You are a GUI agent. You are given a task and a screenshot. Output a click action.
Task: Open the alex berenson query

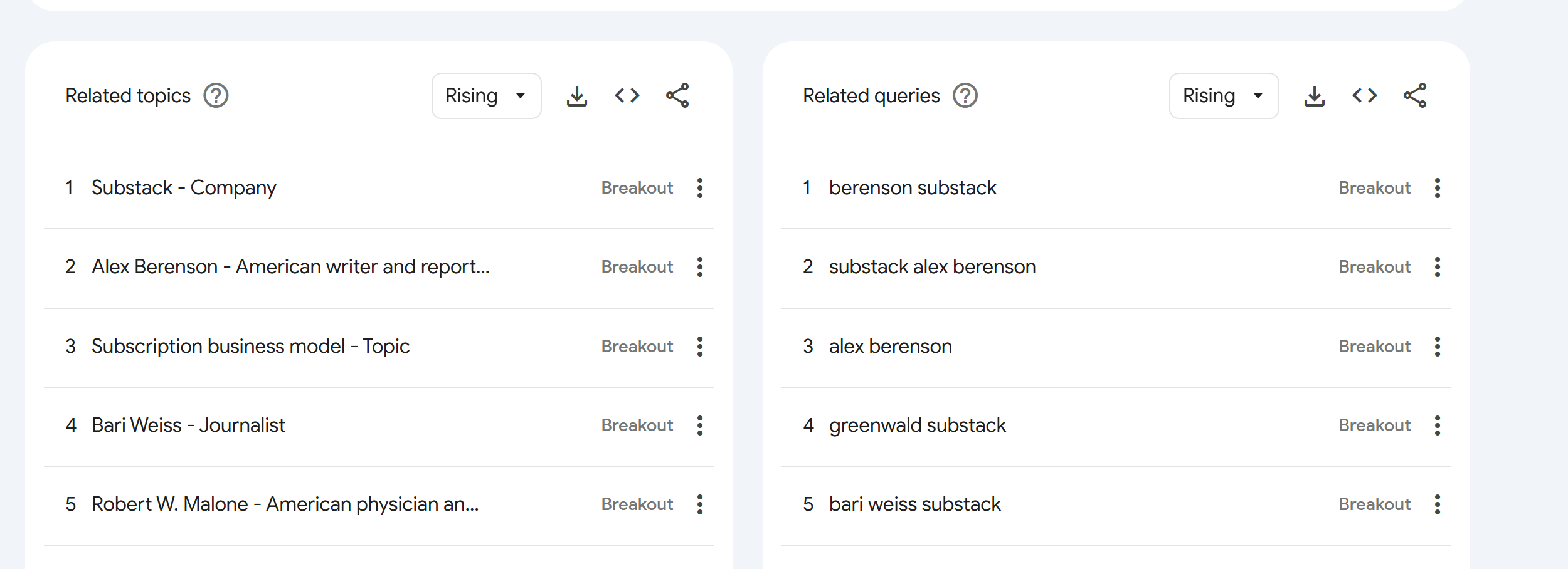tap(890, 347)
